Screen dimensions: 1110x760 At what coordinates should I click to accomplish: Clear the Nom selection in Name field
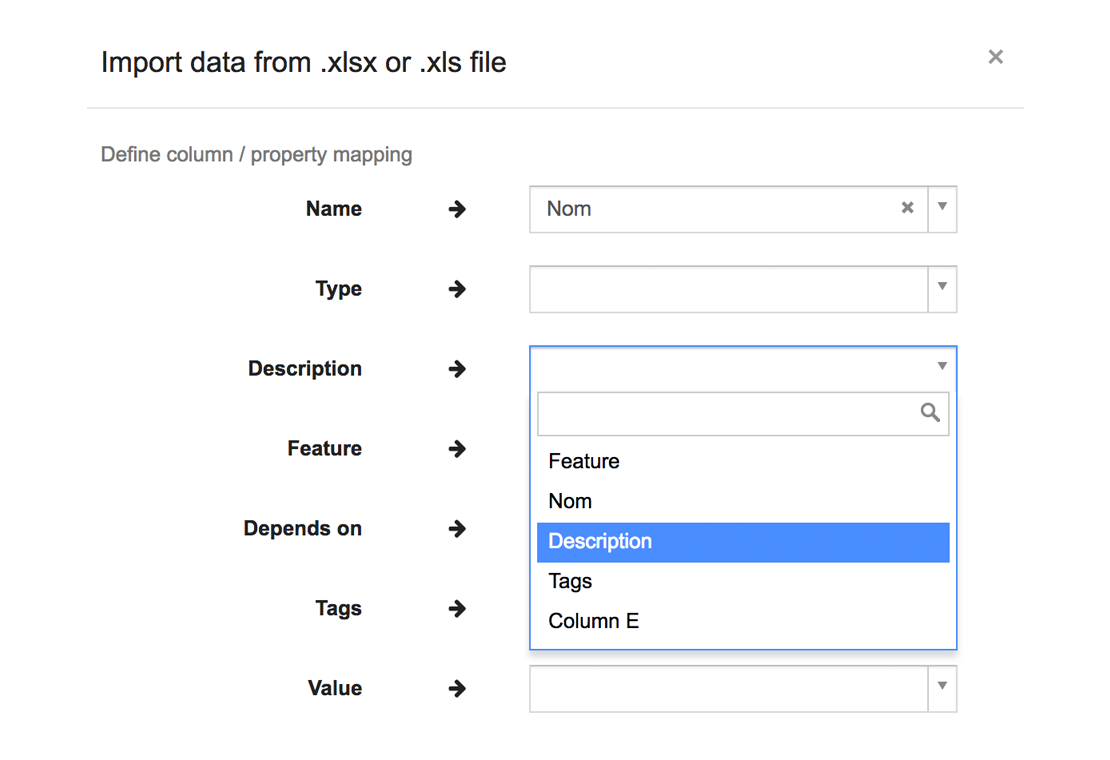coord(907,208)
